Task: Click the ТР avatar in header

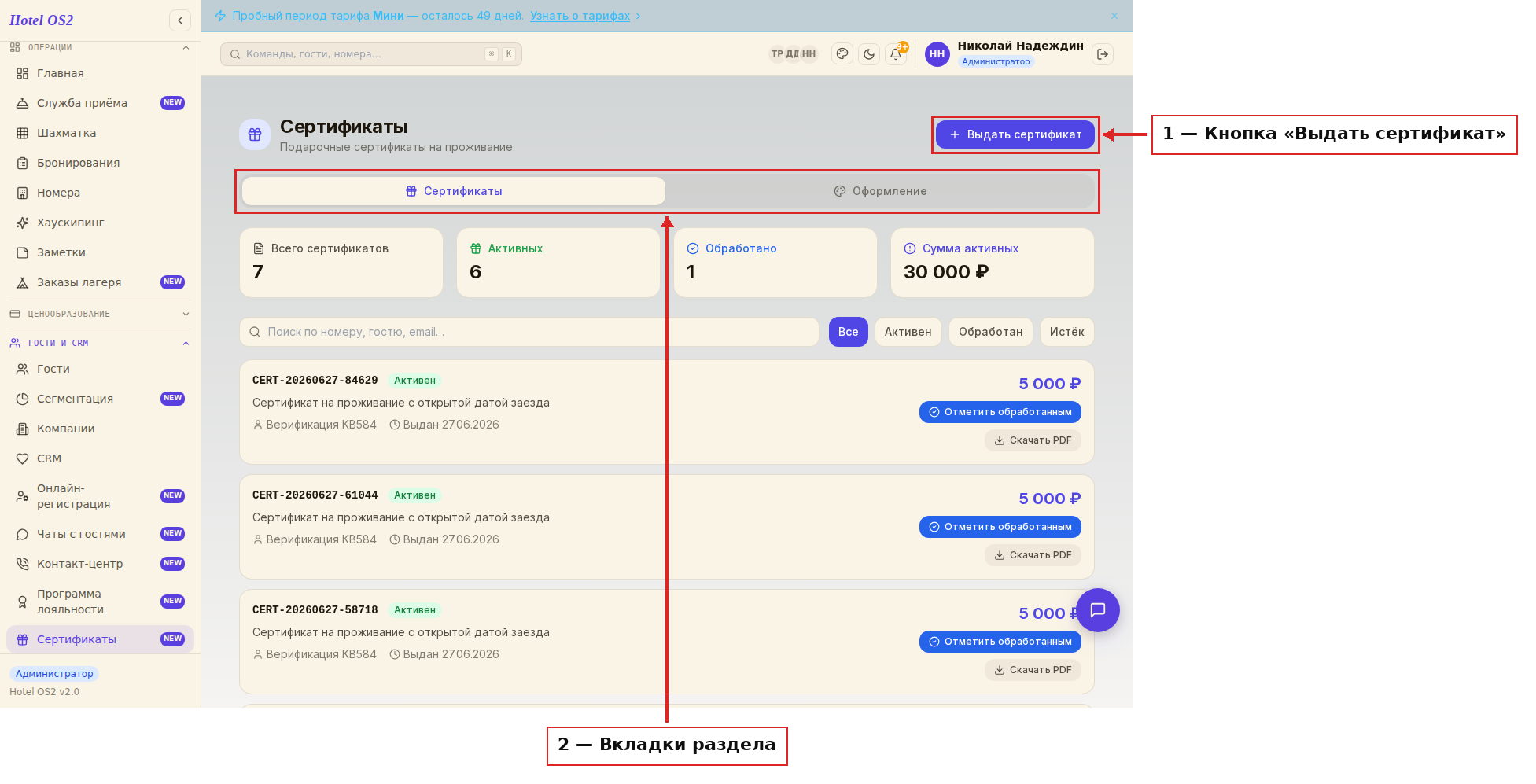Action: [x=776, y=54]
